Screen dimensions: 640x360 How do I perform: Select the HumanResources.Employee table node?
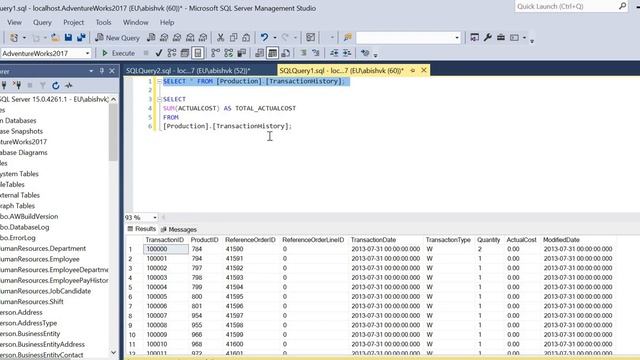pyautogui.click(x=40, y=259)
